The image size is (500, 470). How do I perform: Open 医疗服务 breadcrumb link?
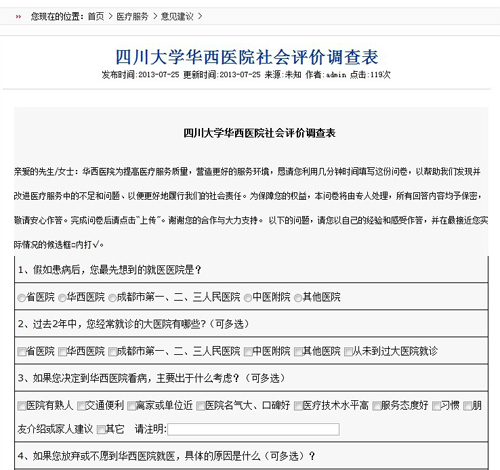click(x=132, y=16)
